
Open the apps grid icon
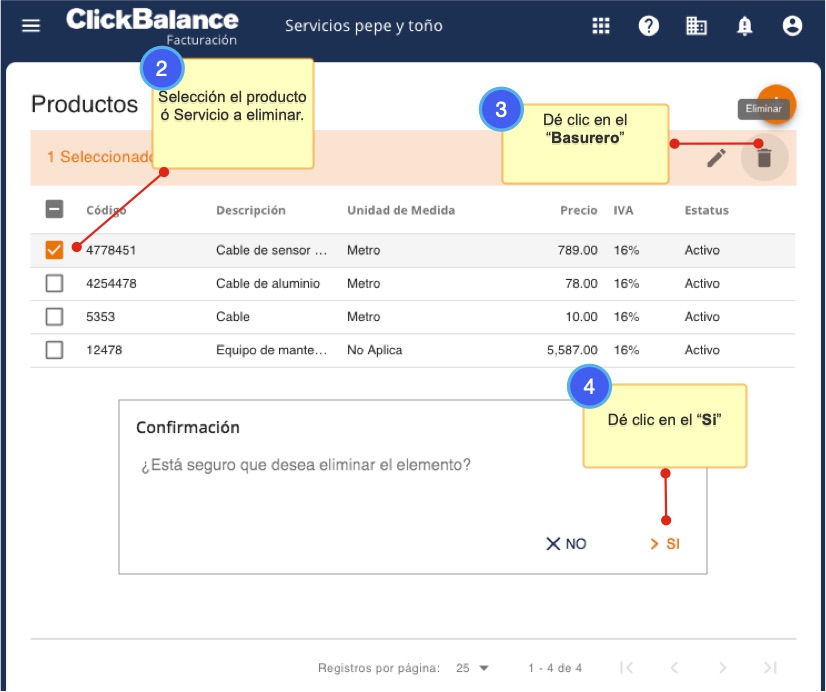point(601,26)
